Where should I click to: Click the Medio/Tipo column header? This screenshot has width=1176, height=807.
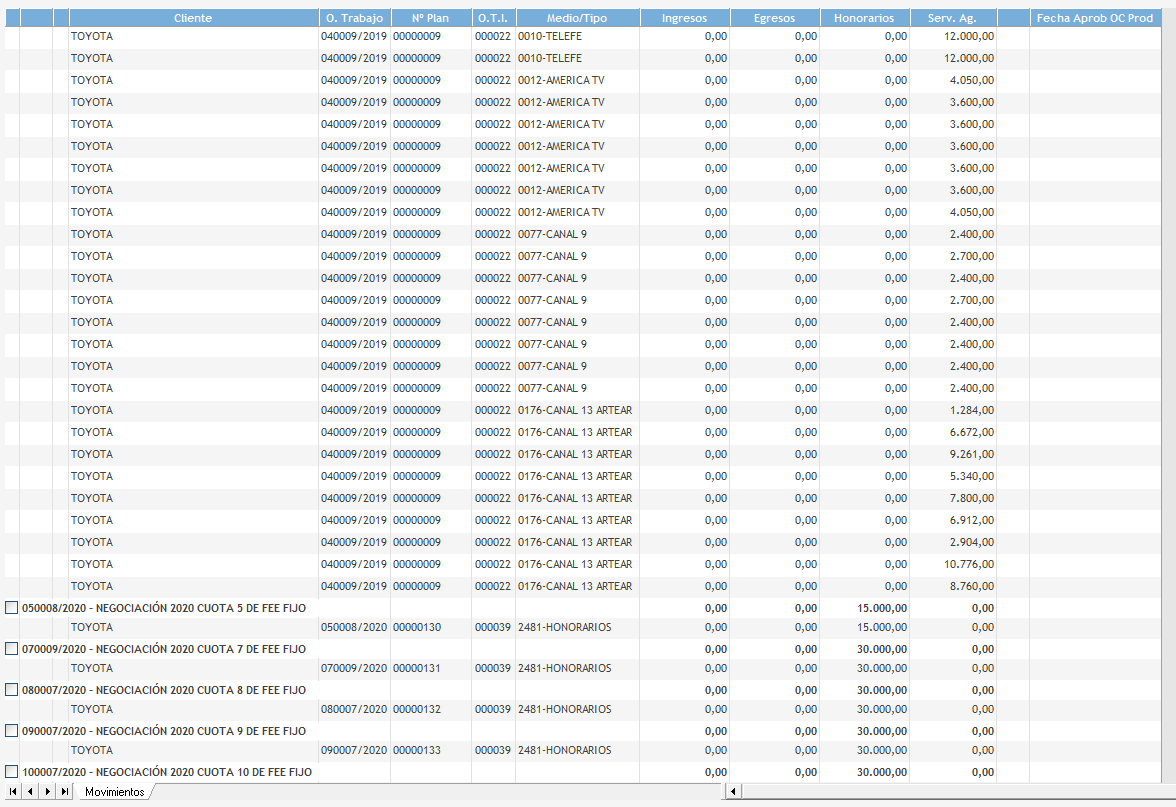click(x=577, y=18)
